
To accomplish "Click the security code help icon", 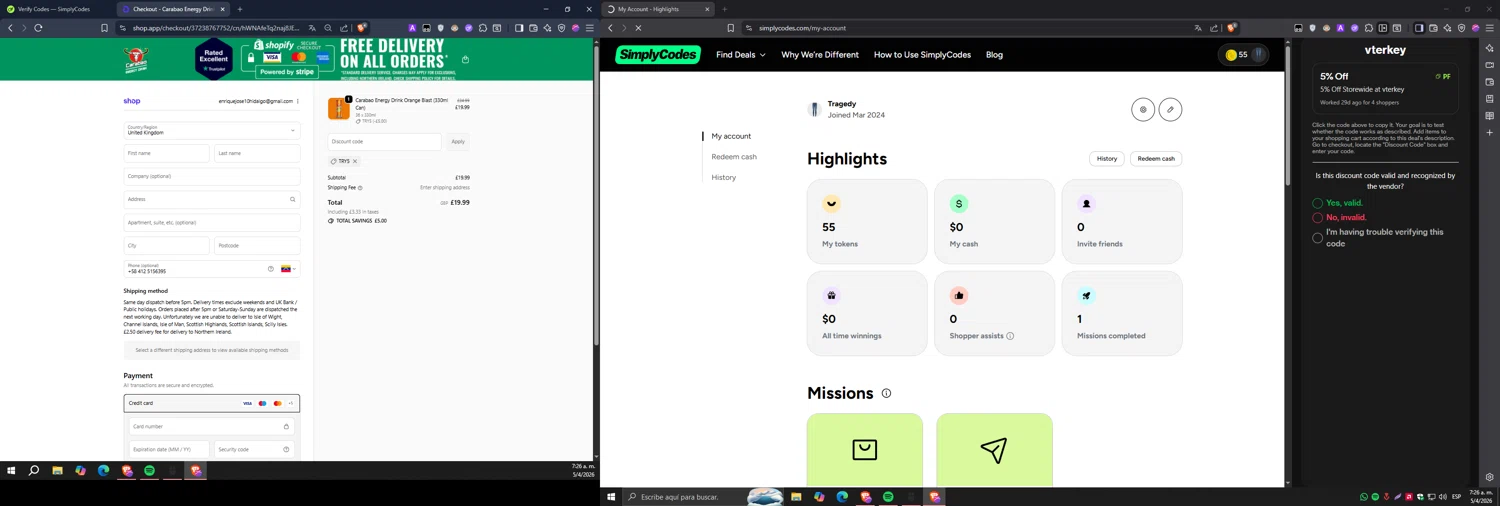I will 286,449.
